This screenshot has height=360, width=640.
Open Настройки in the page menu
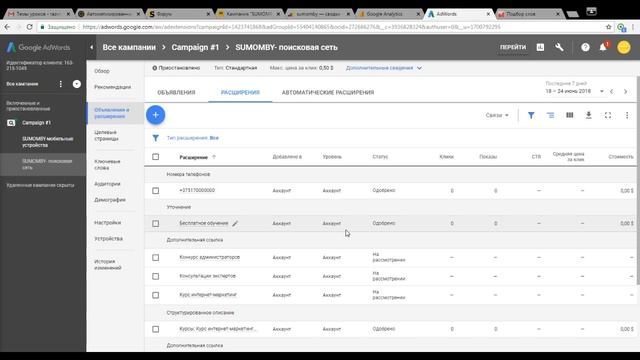pyautogui.click(x=107, y=223)
